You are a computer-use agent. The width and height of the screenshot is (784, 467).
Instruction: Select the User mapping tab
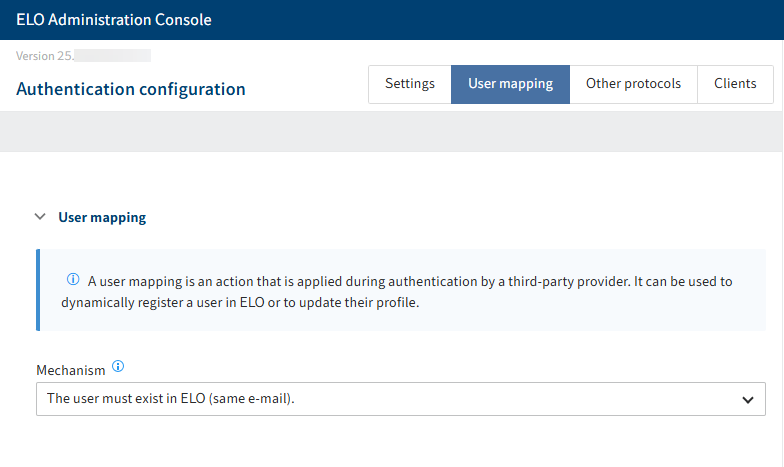[x=510, y=84]
